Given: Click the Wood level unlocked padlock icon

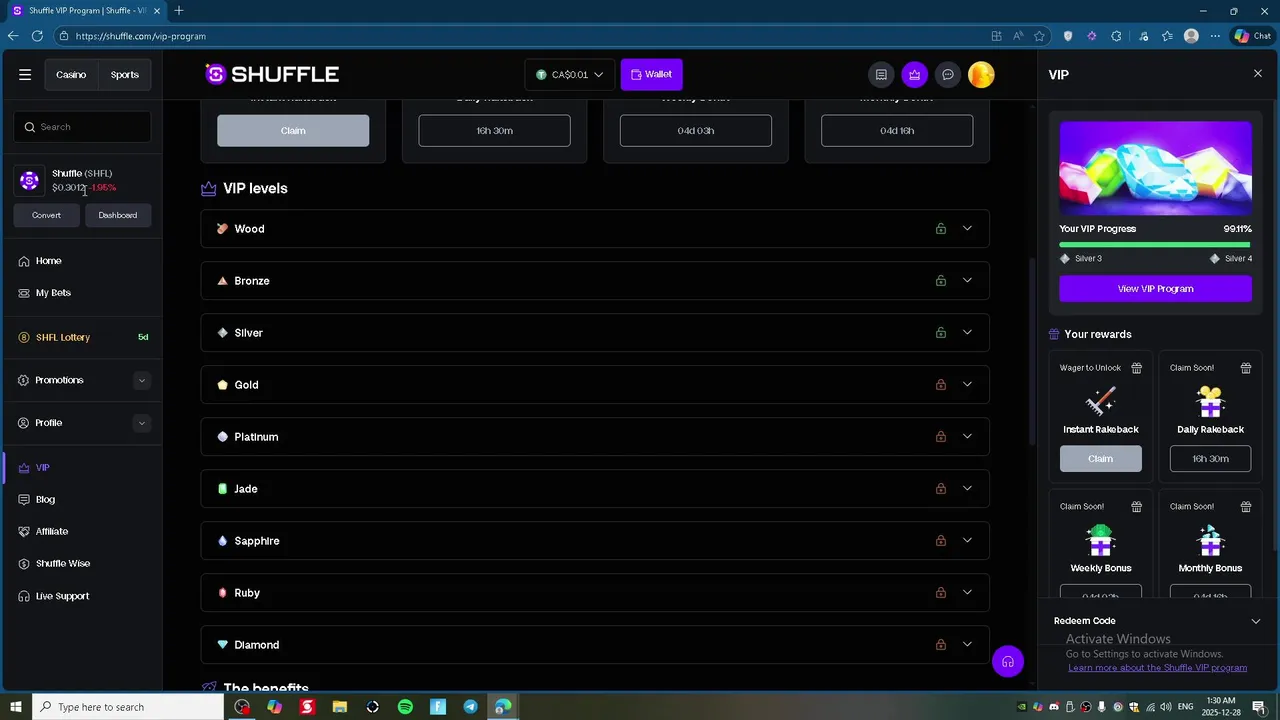Looking at the screenshot, I should pyautogui.click(x=941, y=229).
